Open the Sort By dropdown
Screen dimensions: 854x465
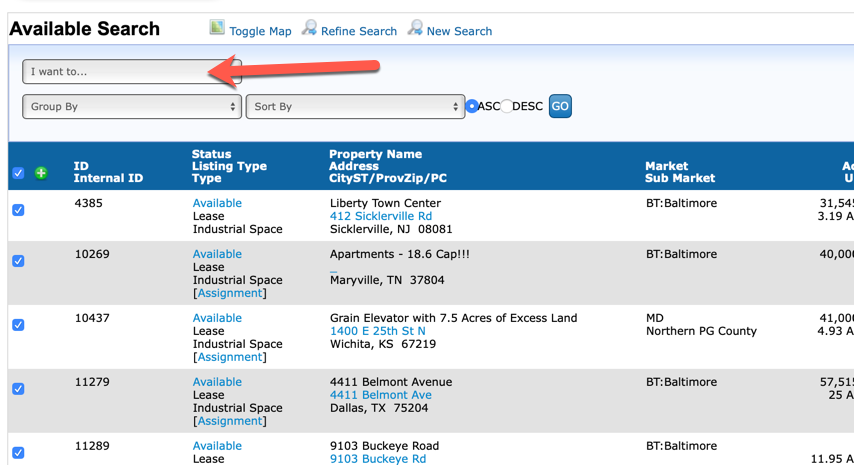pos(355,107)
